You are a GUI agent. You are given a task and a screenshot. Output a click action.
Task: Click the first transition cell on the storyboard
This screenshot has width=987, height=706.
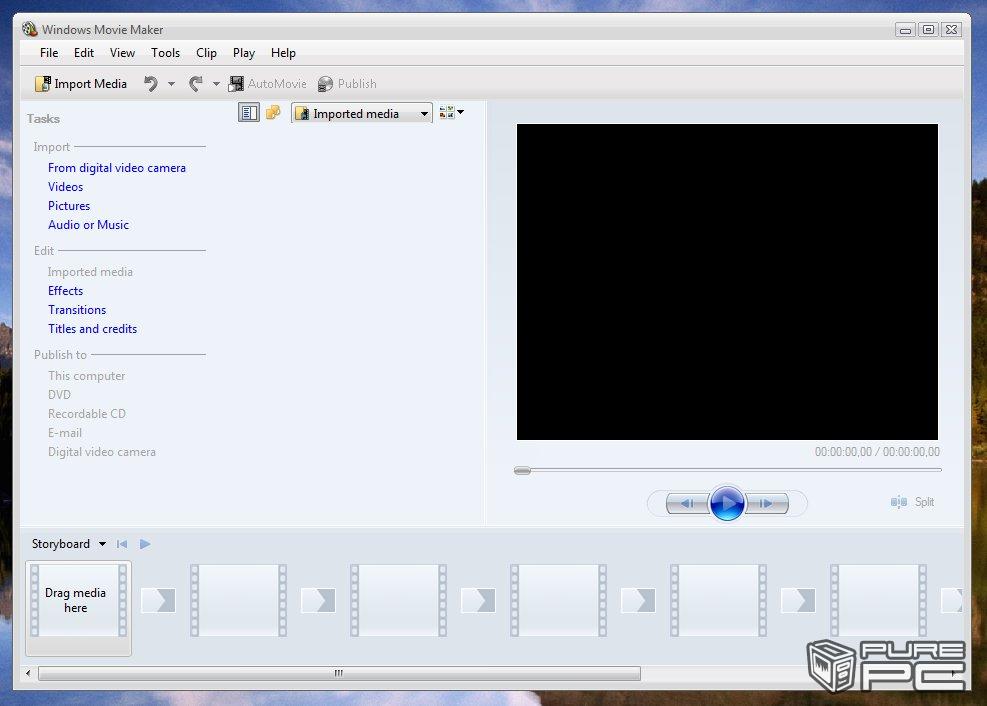pos(158,600)
